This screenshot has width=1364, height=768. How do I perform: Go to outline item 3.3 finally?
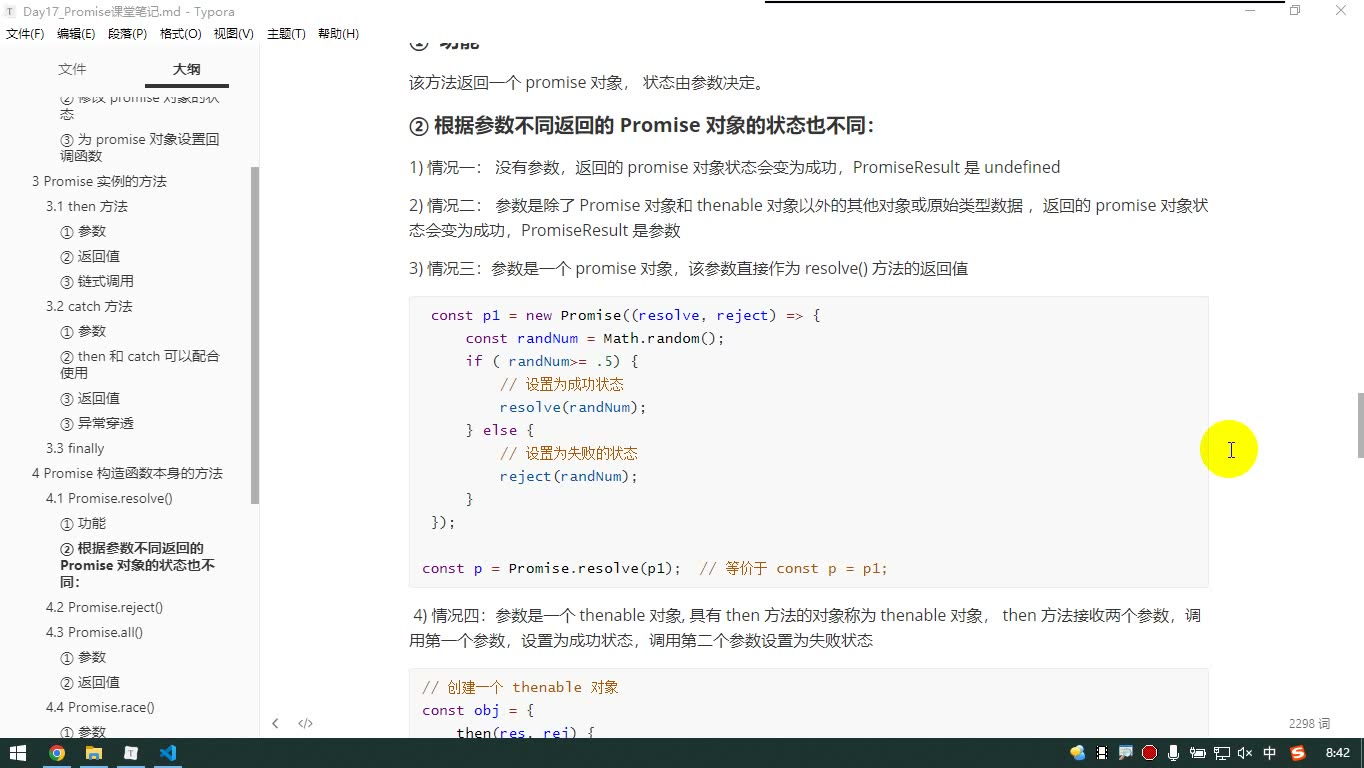(75, 448)
